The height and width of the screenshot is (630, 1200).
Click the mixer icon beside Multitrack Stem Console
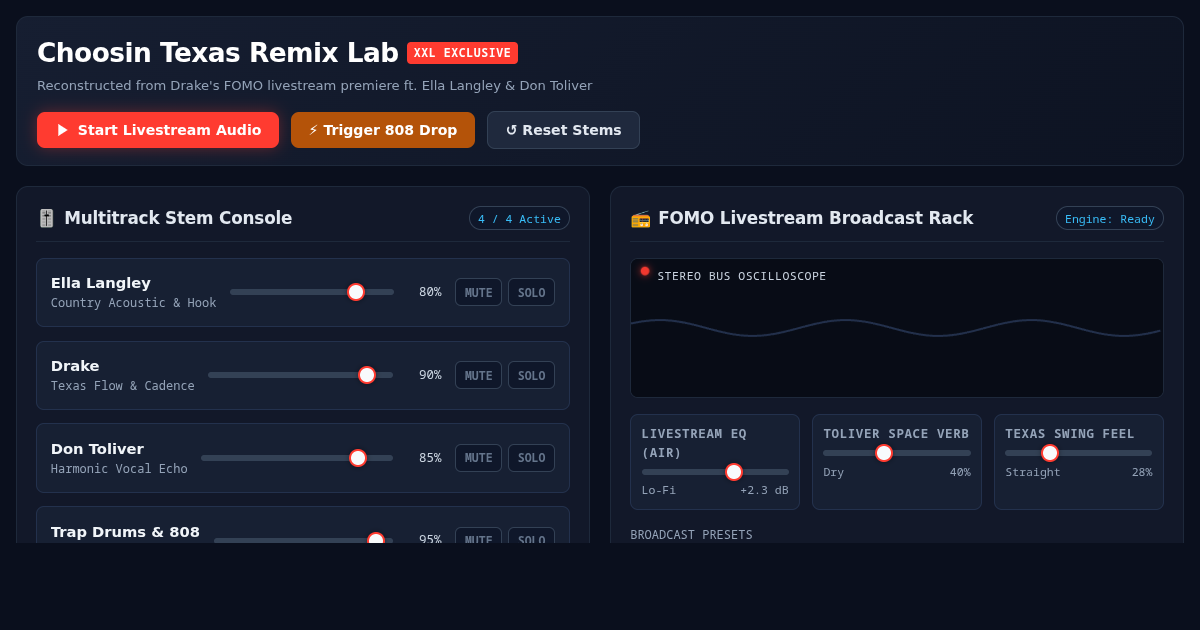click(x=46, y=218)
